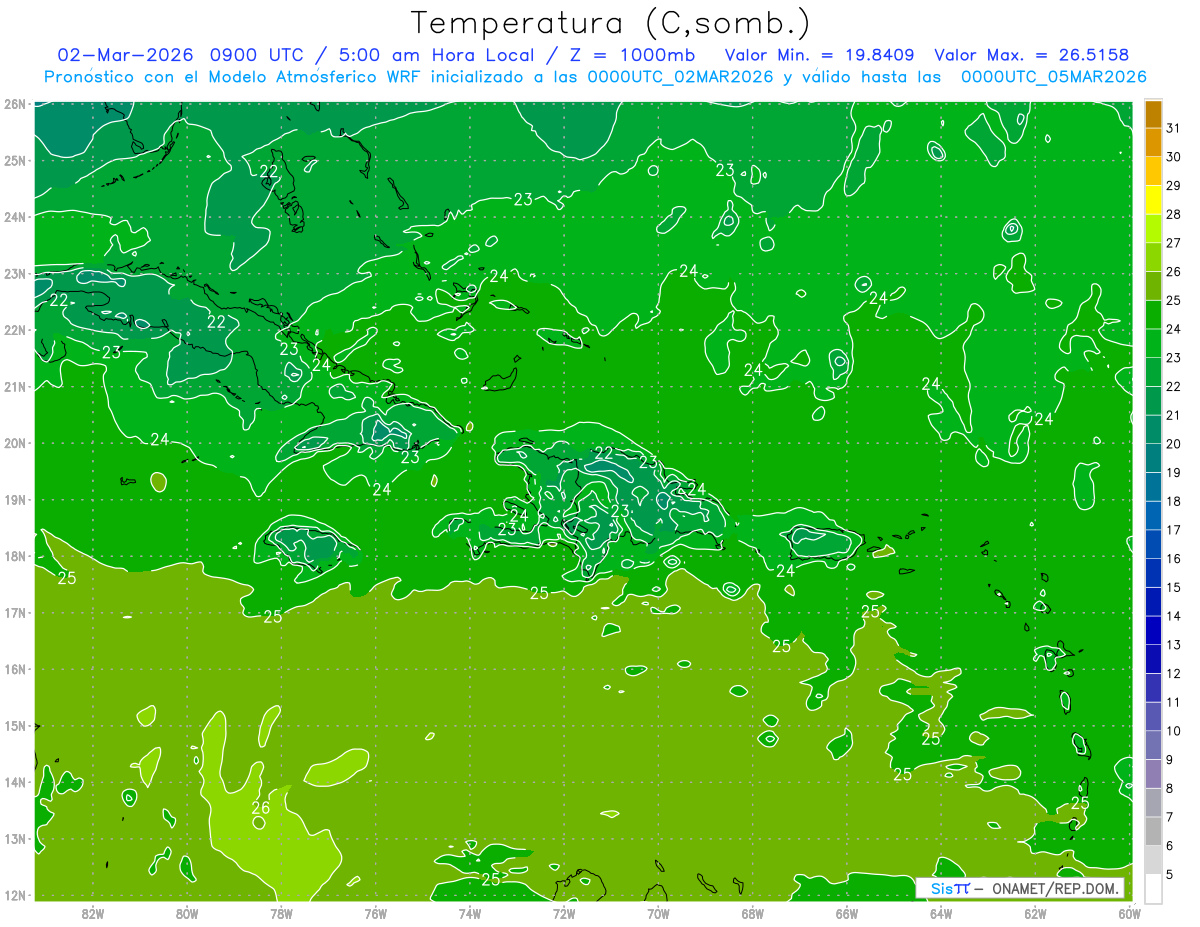Click the title "Temperatura (C,somb.)"
Screen dimensions: 1200x927
[x=611, y=23]
